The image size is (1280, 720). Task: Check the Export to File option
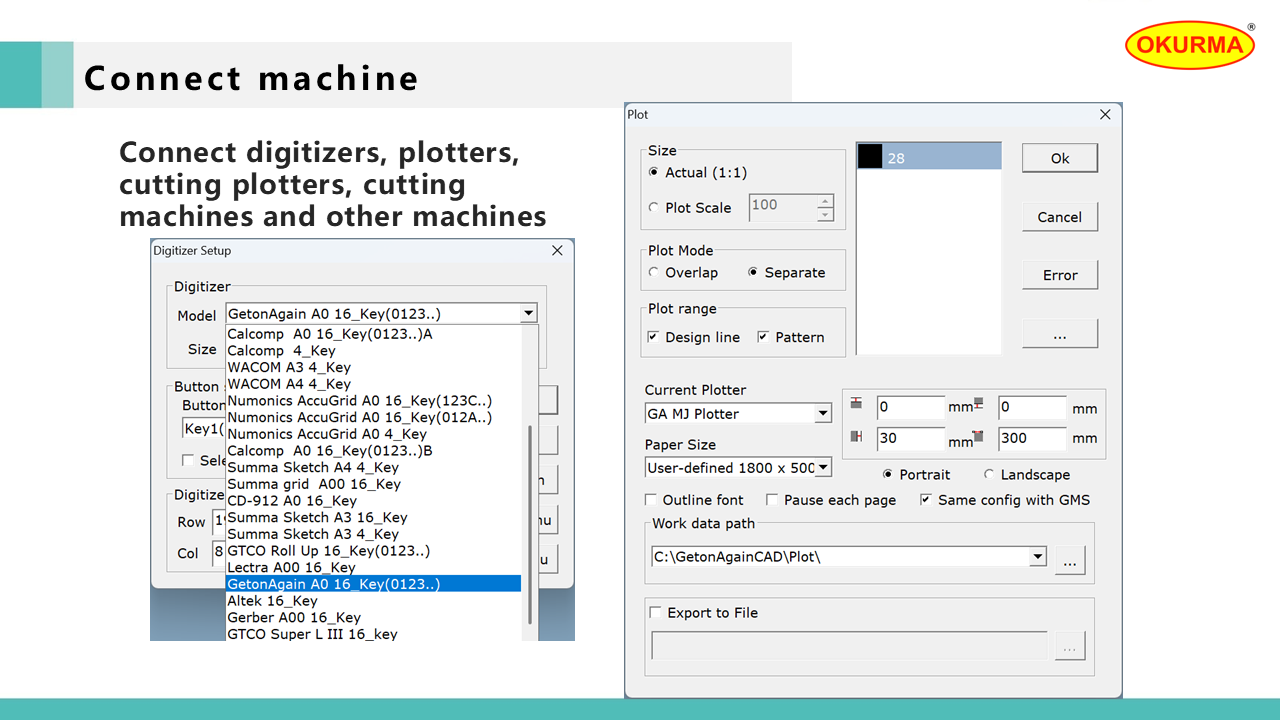click(656, 613)
